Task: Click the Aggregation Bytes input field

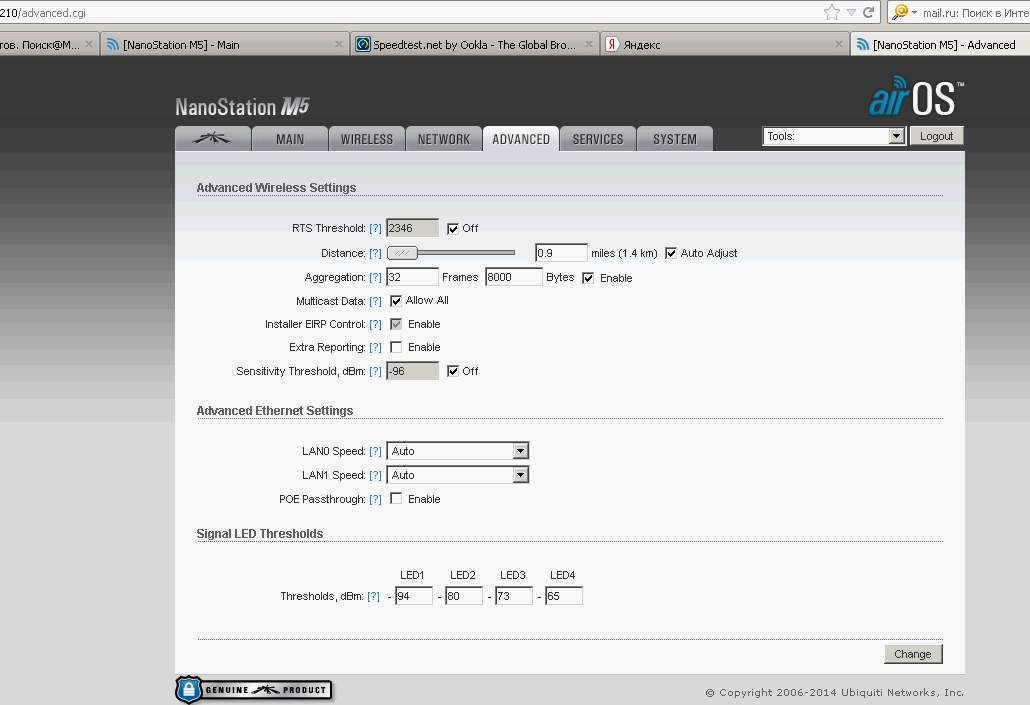Action: point(514,277)
